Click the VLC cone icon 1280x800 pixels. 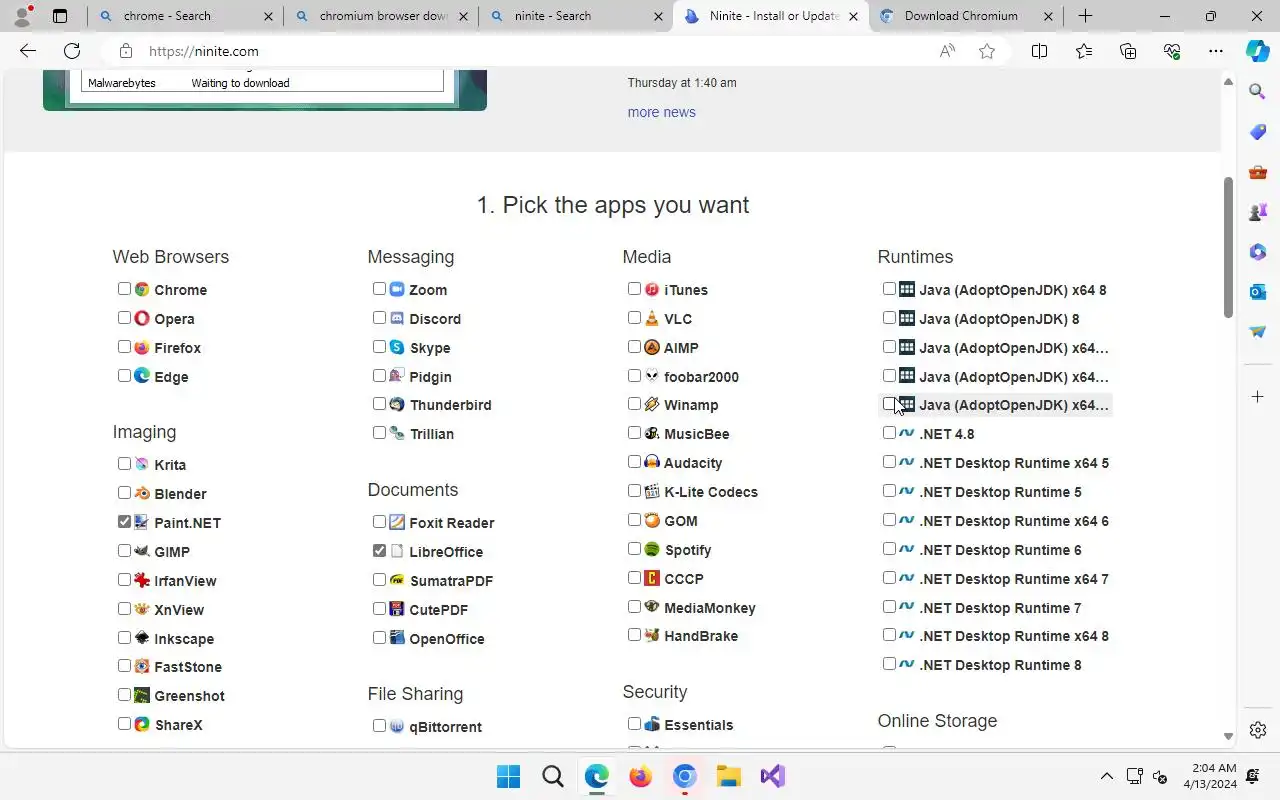[652, 318]
